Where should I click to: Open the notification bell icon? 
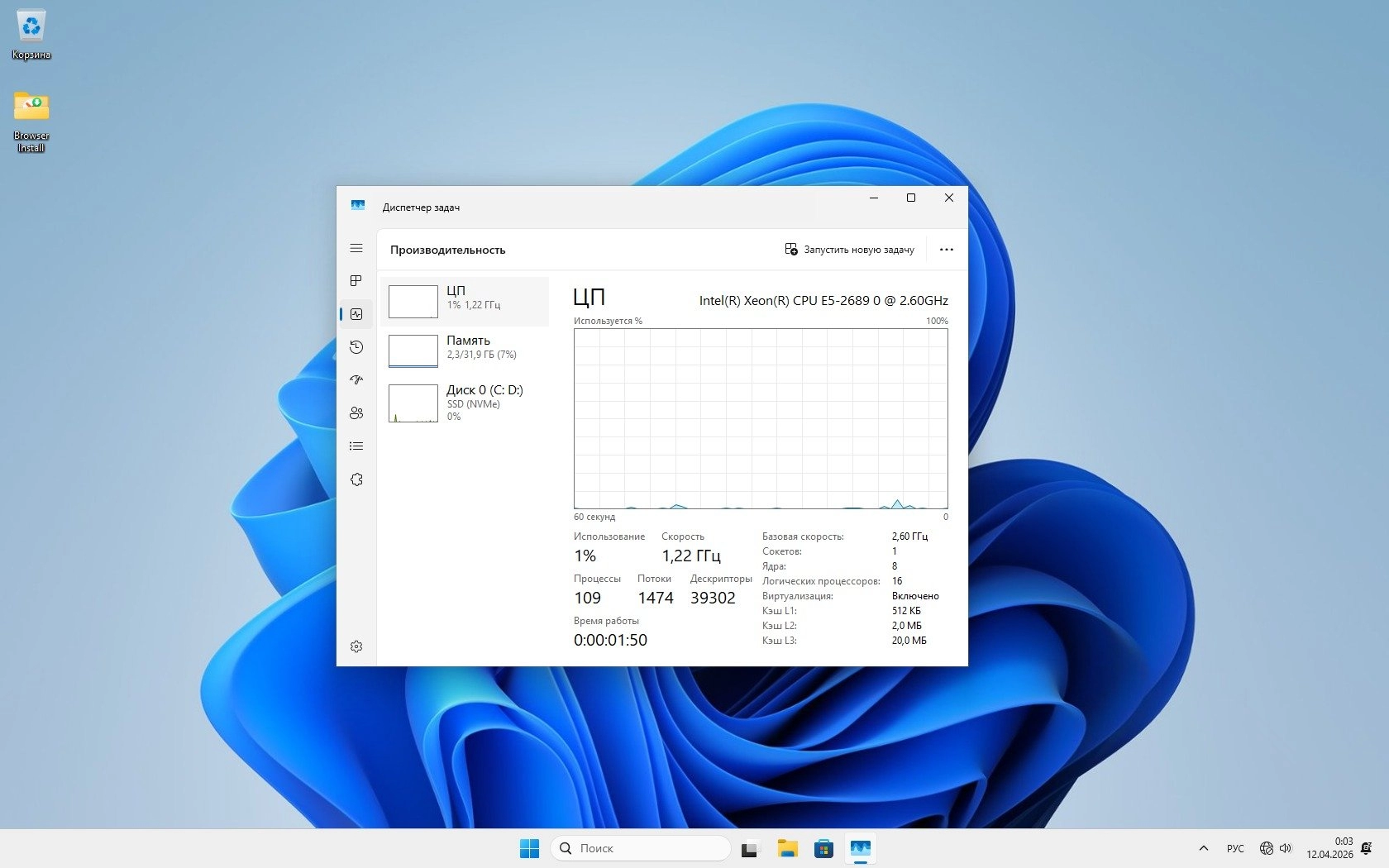click(1367, 848)
